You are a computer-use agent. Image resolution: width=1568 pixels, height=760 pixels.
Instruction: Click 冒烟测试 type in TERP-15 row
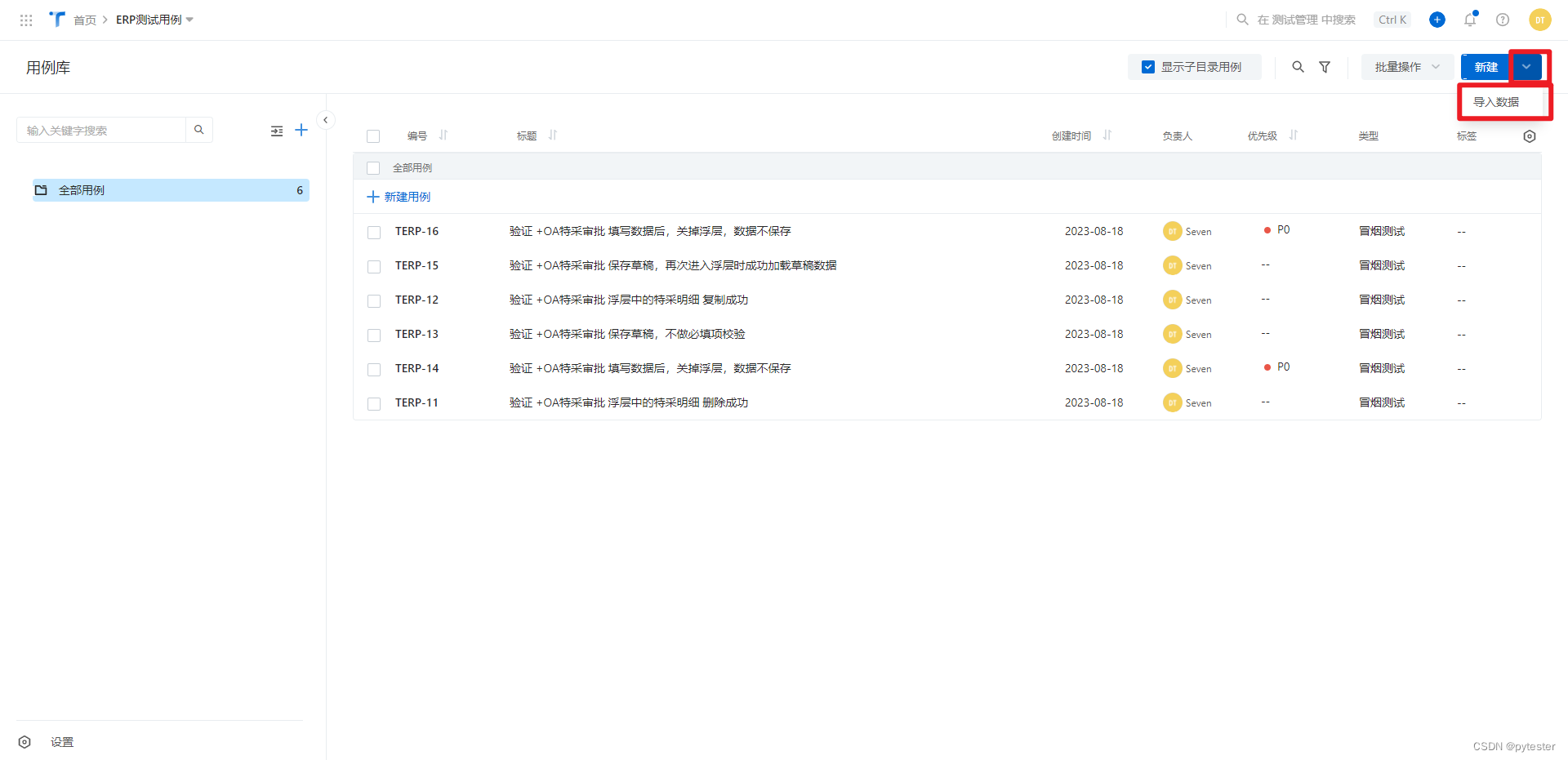tap(1382, 265)
